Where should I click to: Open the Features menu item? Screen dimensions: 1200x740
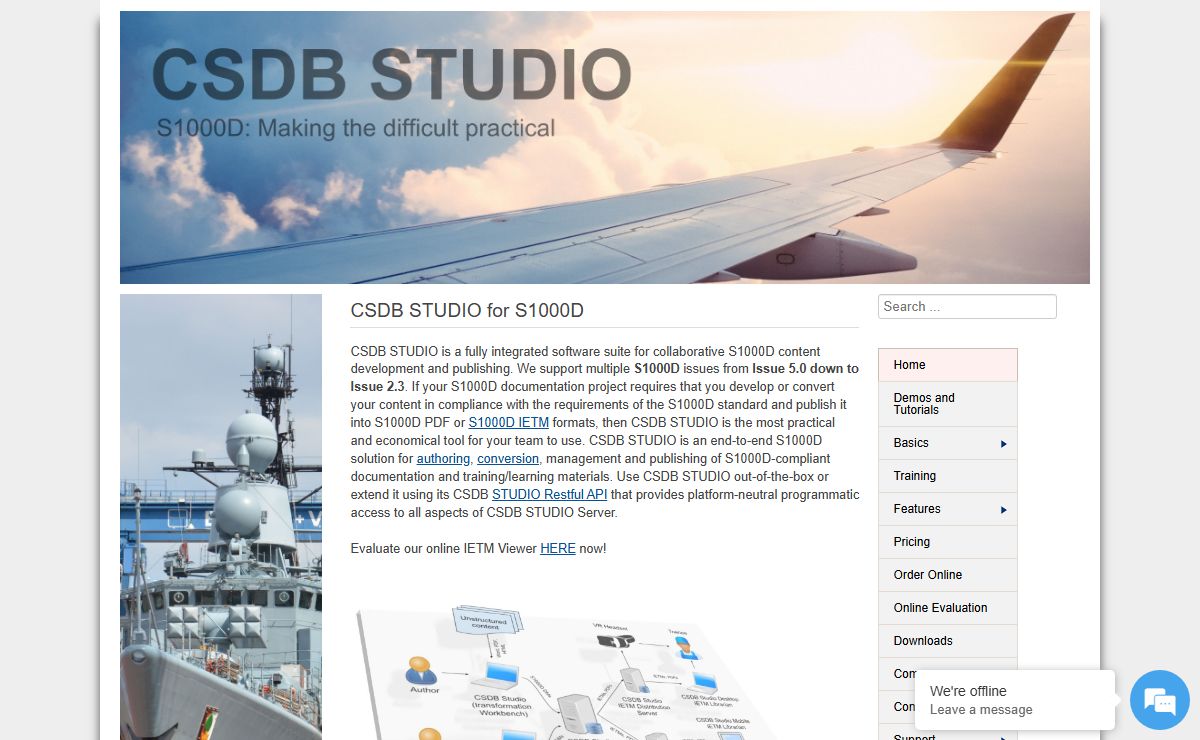[x=947, y=509]
